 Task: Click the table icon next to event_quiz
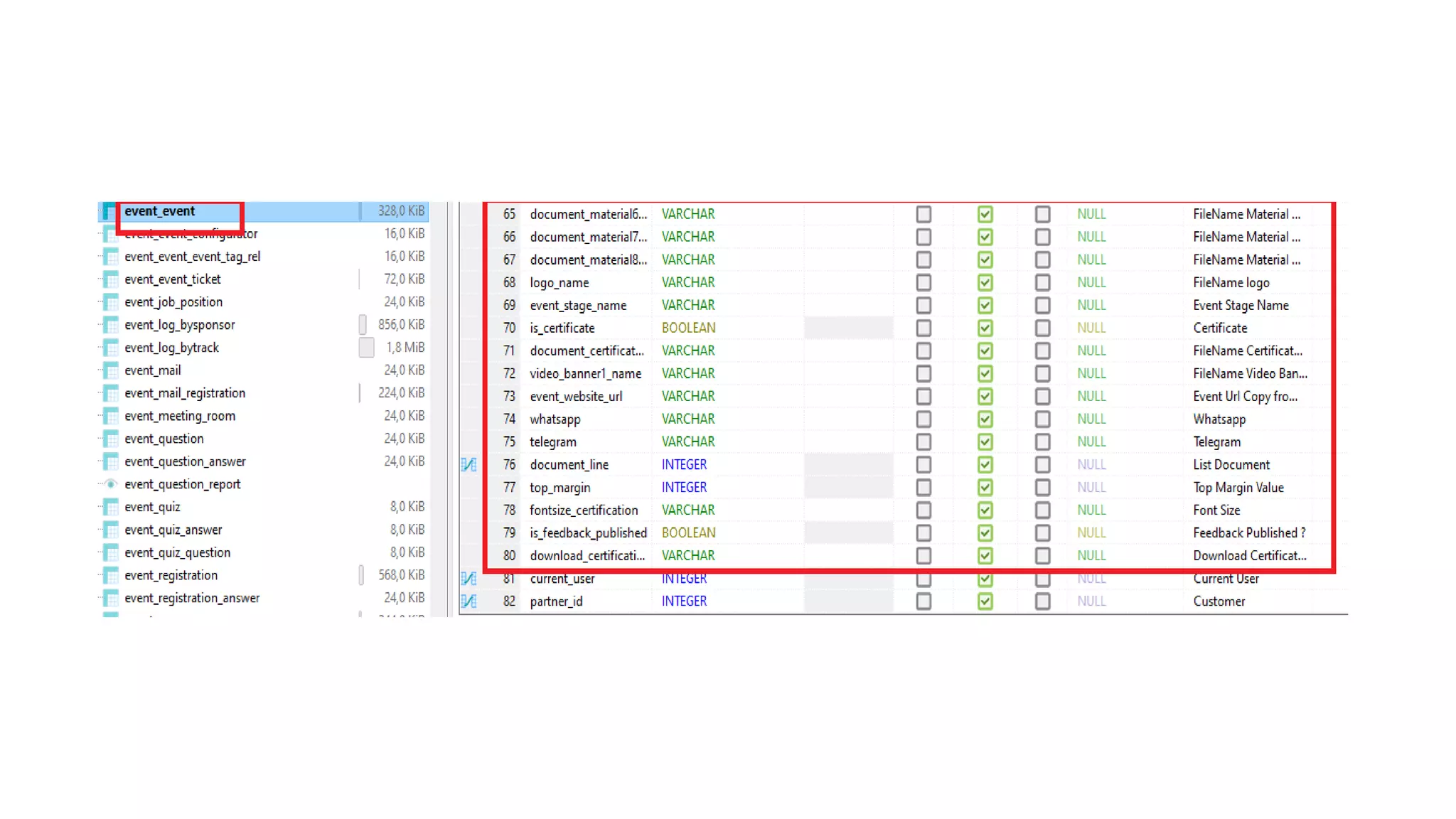point(111,507)
